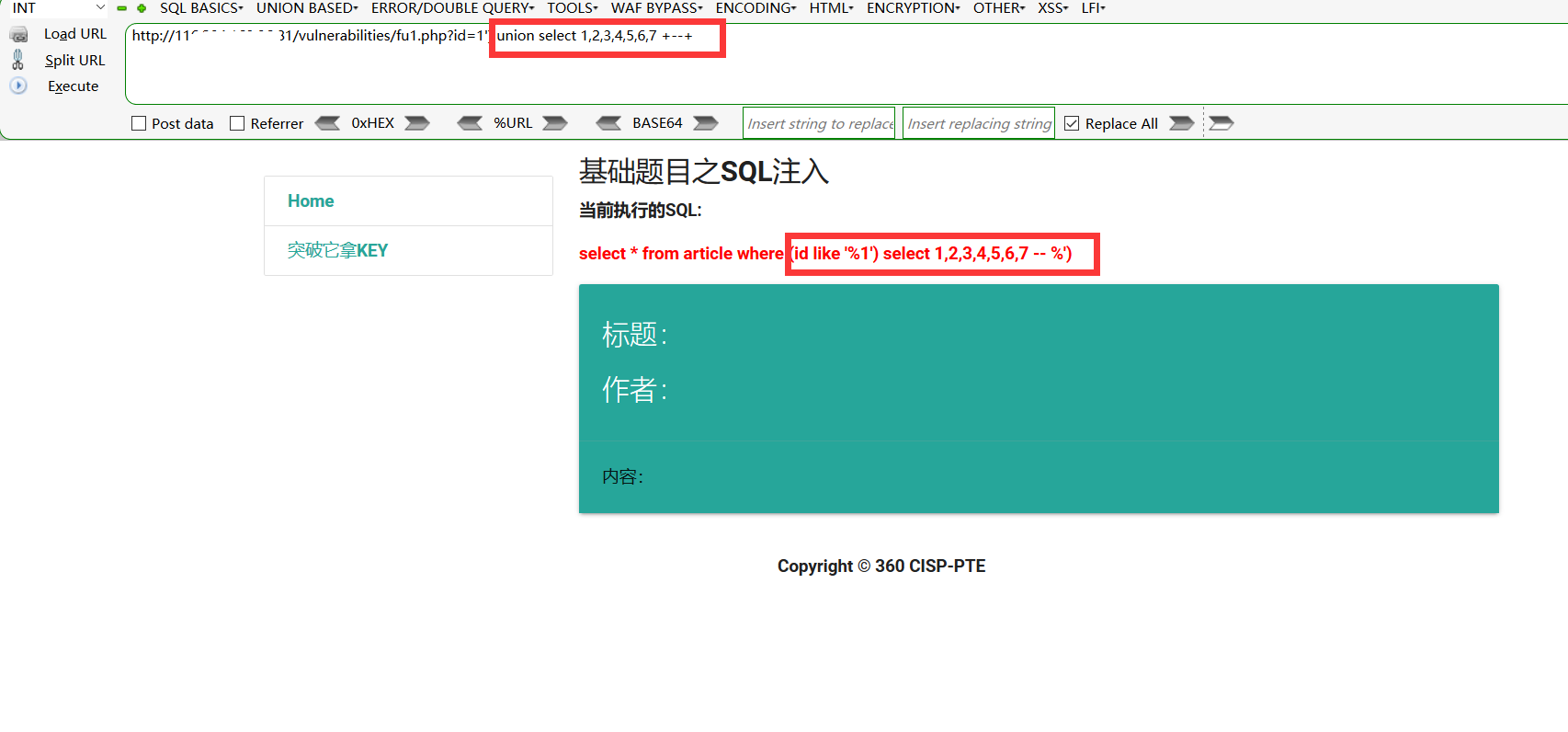Open the SQL BASICS menu
Screen dimensions: 1568x732
tap(201, 8)
